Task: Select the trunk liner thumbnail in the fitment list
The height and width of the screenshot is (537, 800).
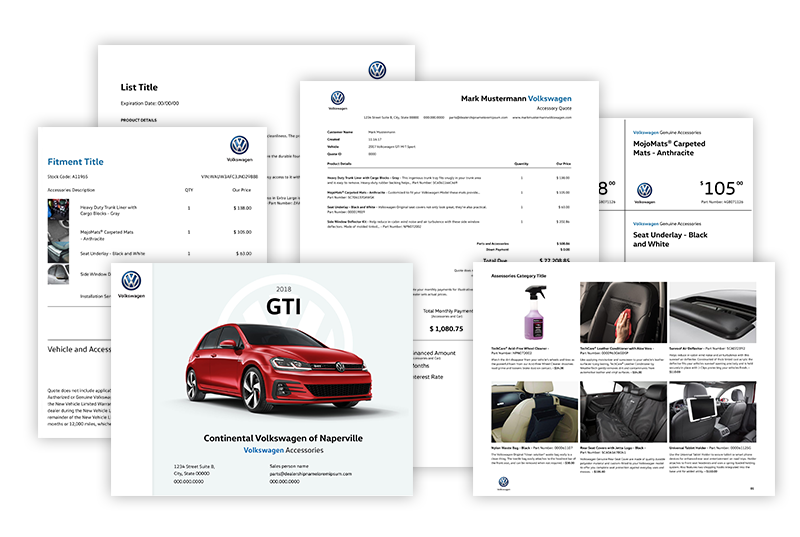Action: point(58,210)
